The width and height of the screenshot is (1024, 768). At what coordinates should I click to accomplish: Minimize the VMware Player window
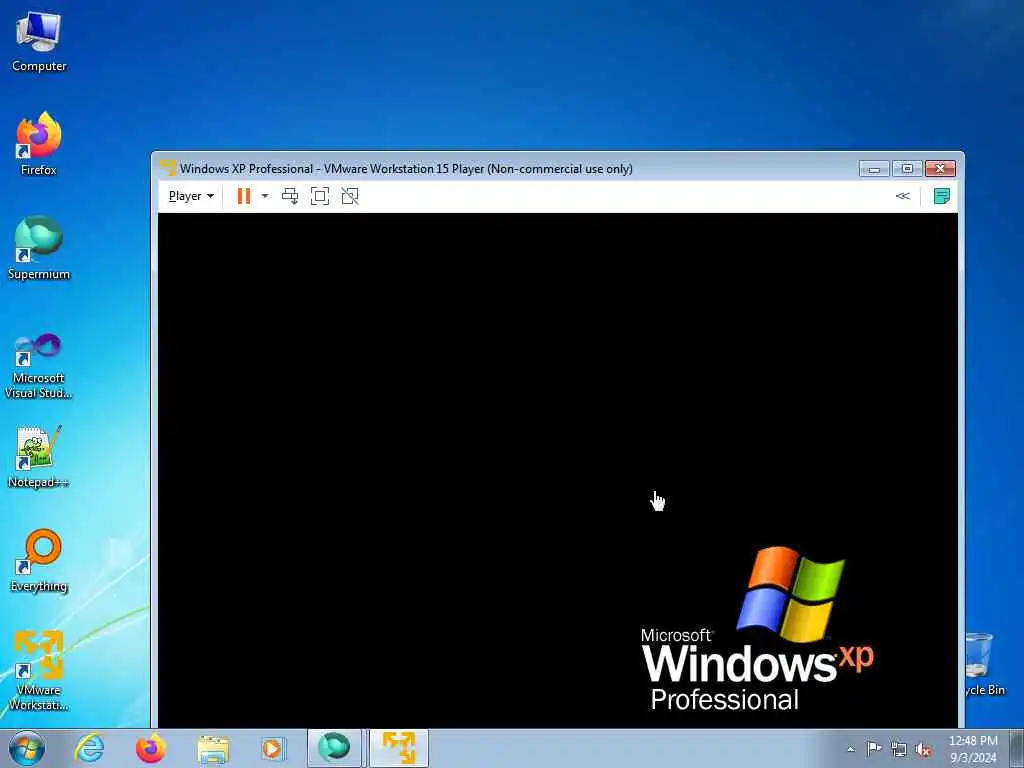click(874, 168)
